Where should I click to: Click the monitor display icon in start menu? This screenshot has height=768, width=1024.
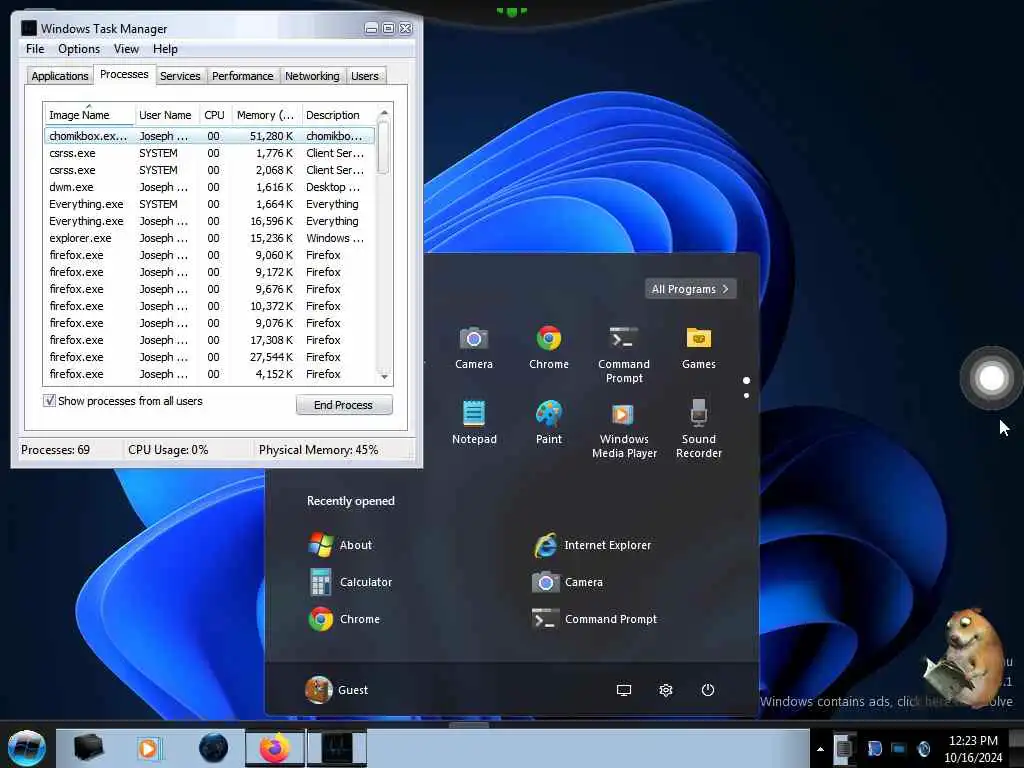point(624,690)
